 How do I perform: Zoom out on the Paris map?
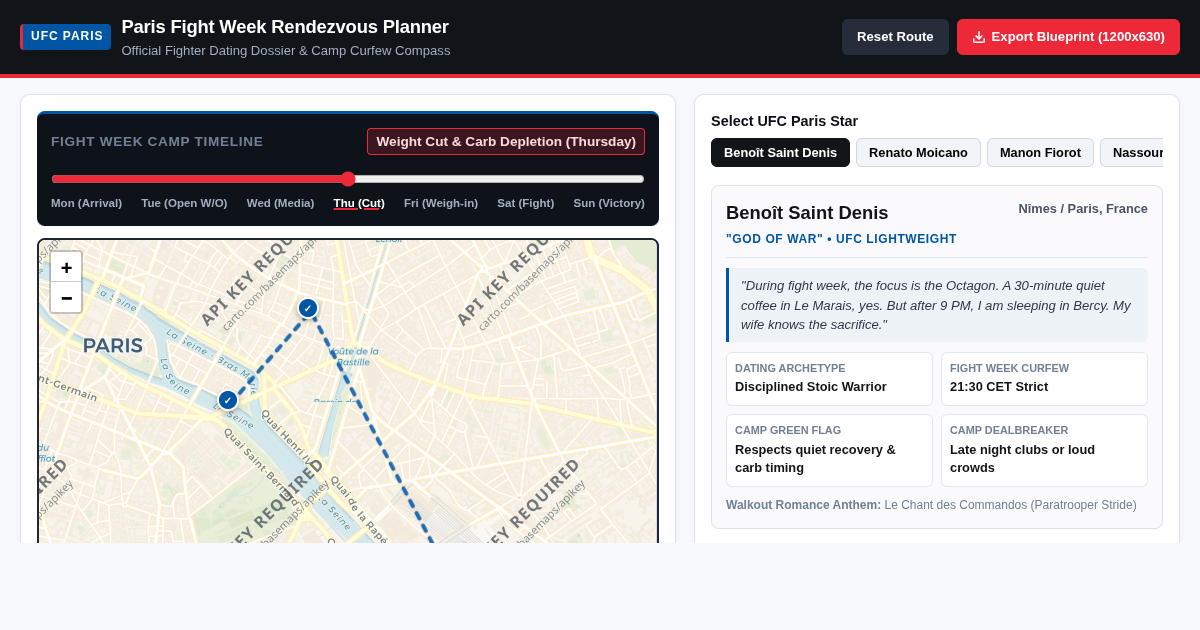pos(66,298)
